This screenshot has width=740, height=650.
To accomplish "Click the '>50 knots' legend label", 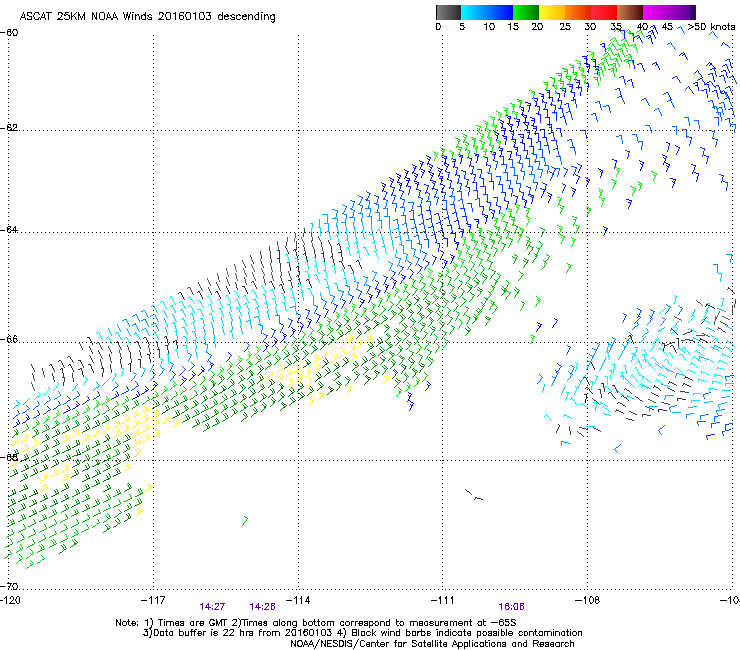I will 711,26.
